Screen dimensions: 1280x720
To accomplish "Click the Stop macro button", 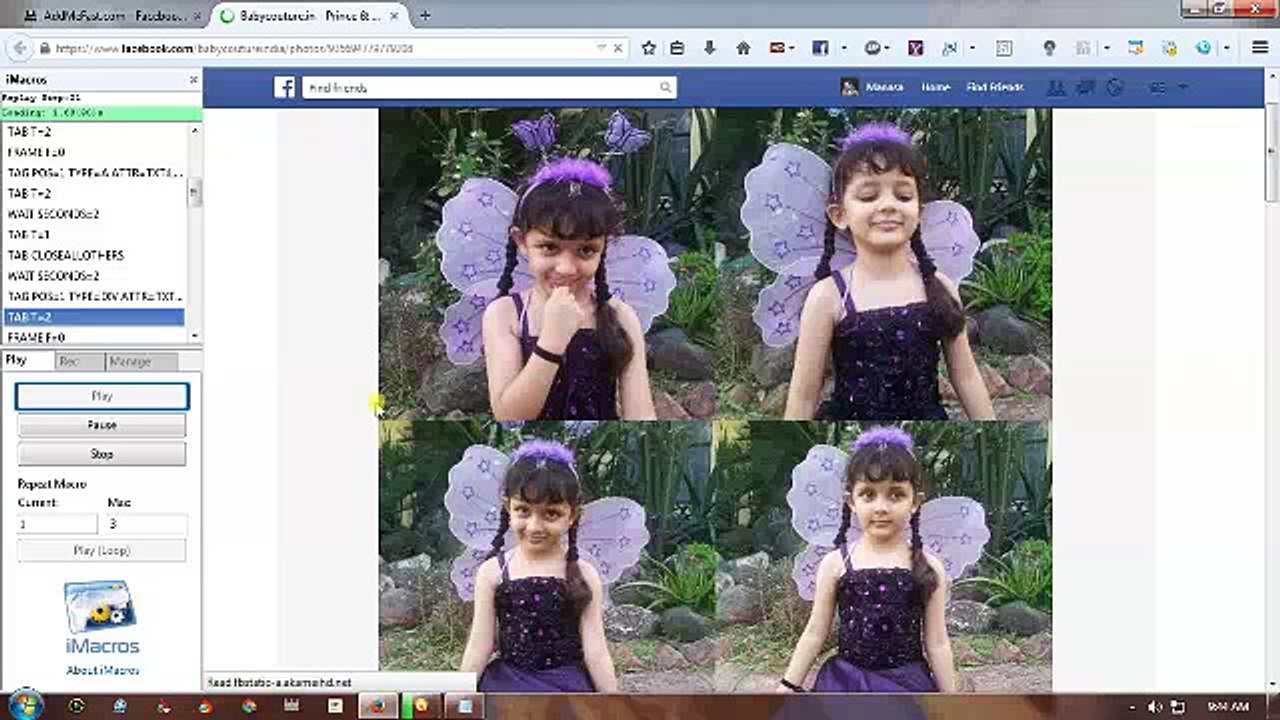I will point(102,454).
